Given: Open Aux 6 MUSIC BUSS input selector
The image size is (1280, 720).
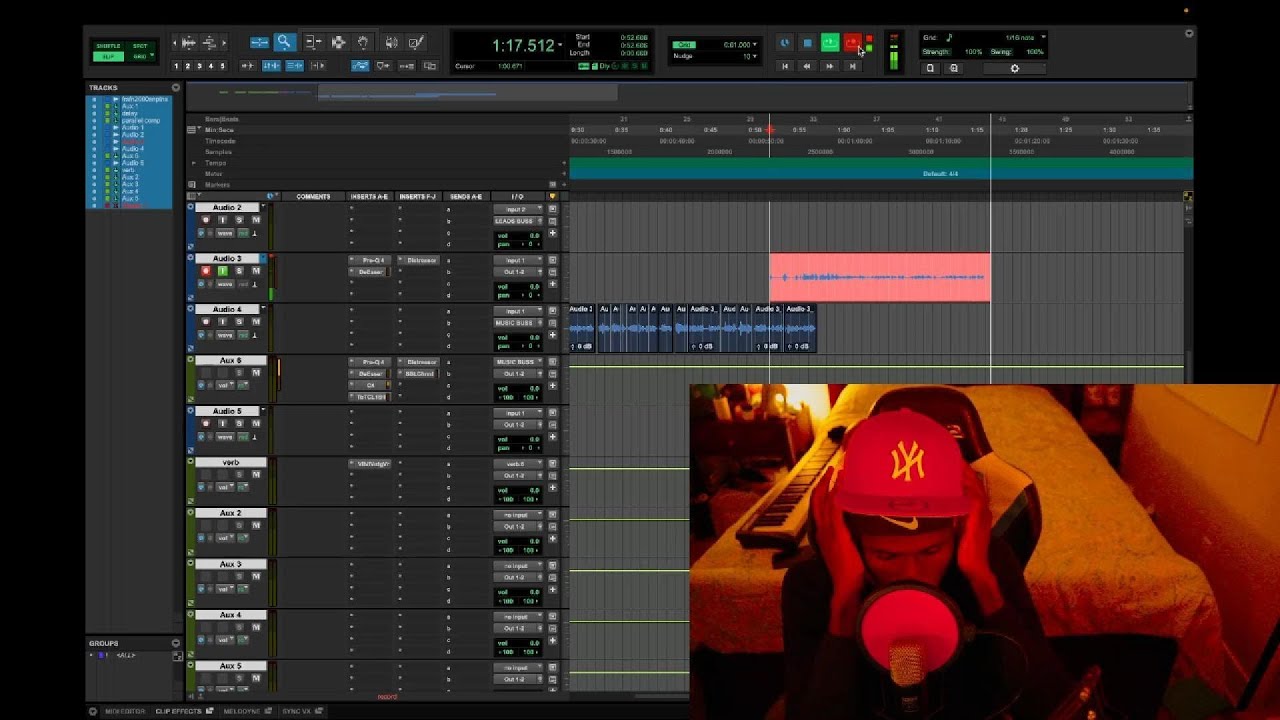Looking at the screenshot, I should tap(518, 362).
